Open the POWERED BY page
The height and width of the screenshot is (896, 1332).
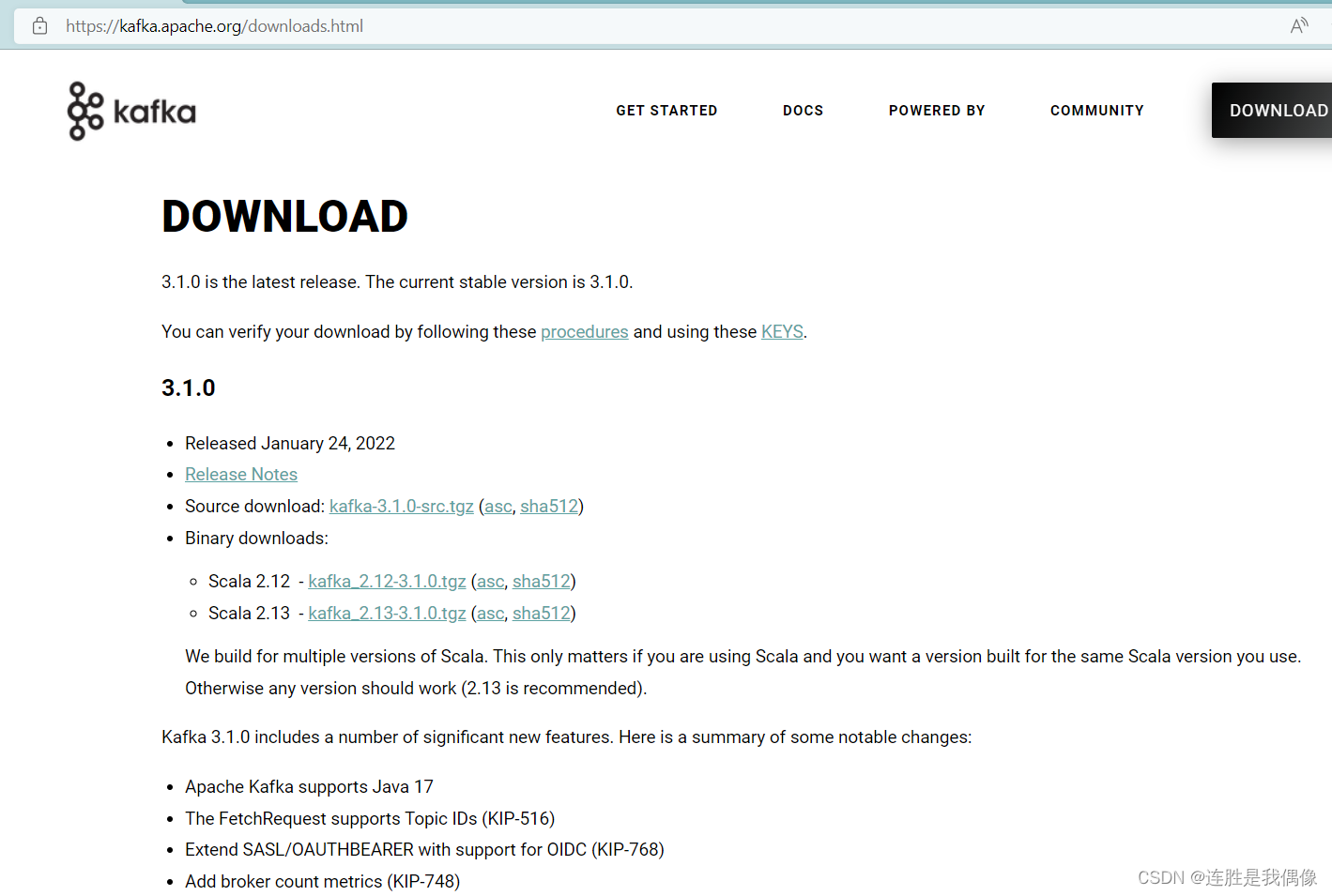coord(937,111)
